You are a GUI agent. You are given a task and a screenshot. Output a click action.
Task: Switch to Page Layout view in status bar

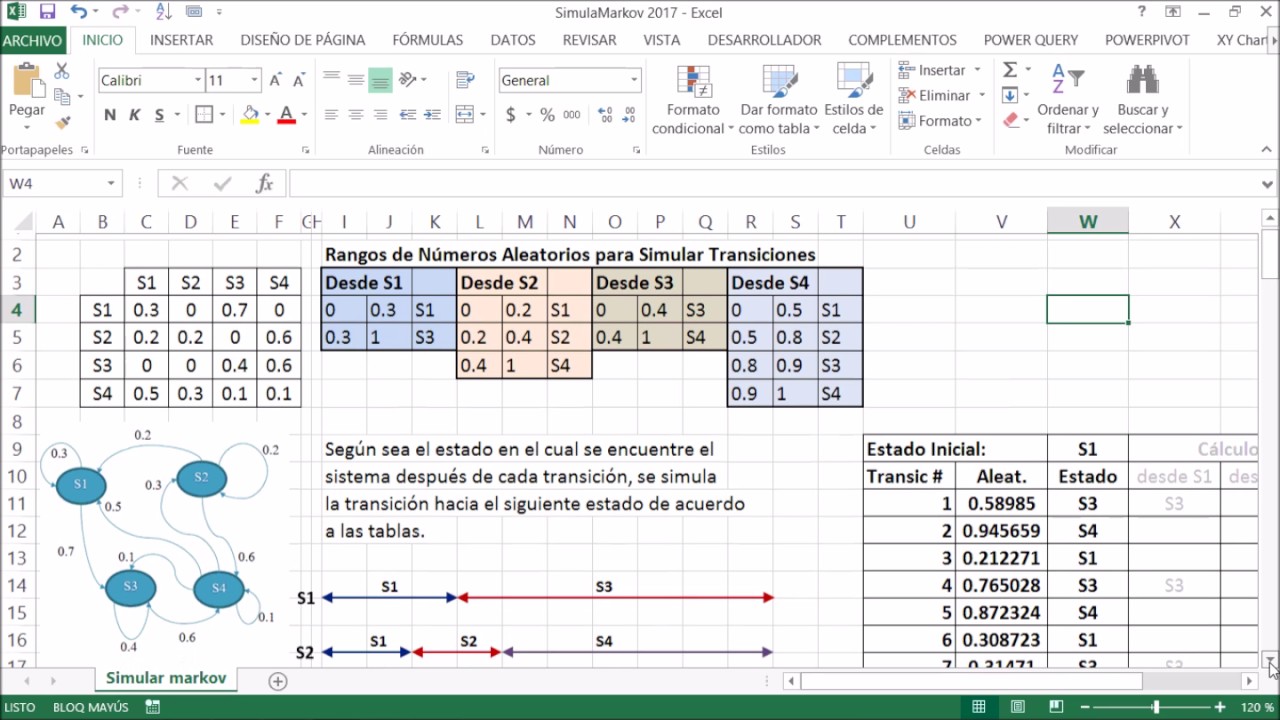[x=1016, y=707]
